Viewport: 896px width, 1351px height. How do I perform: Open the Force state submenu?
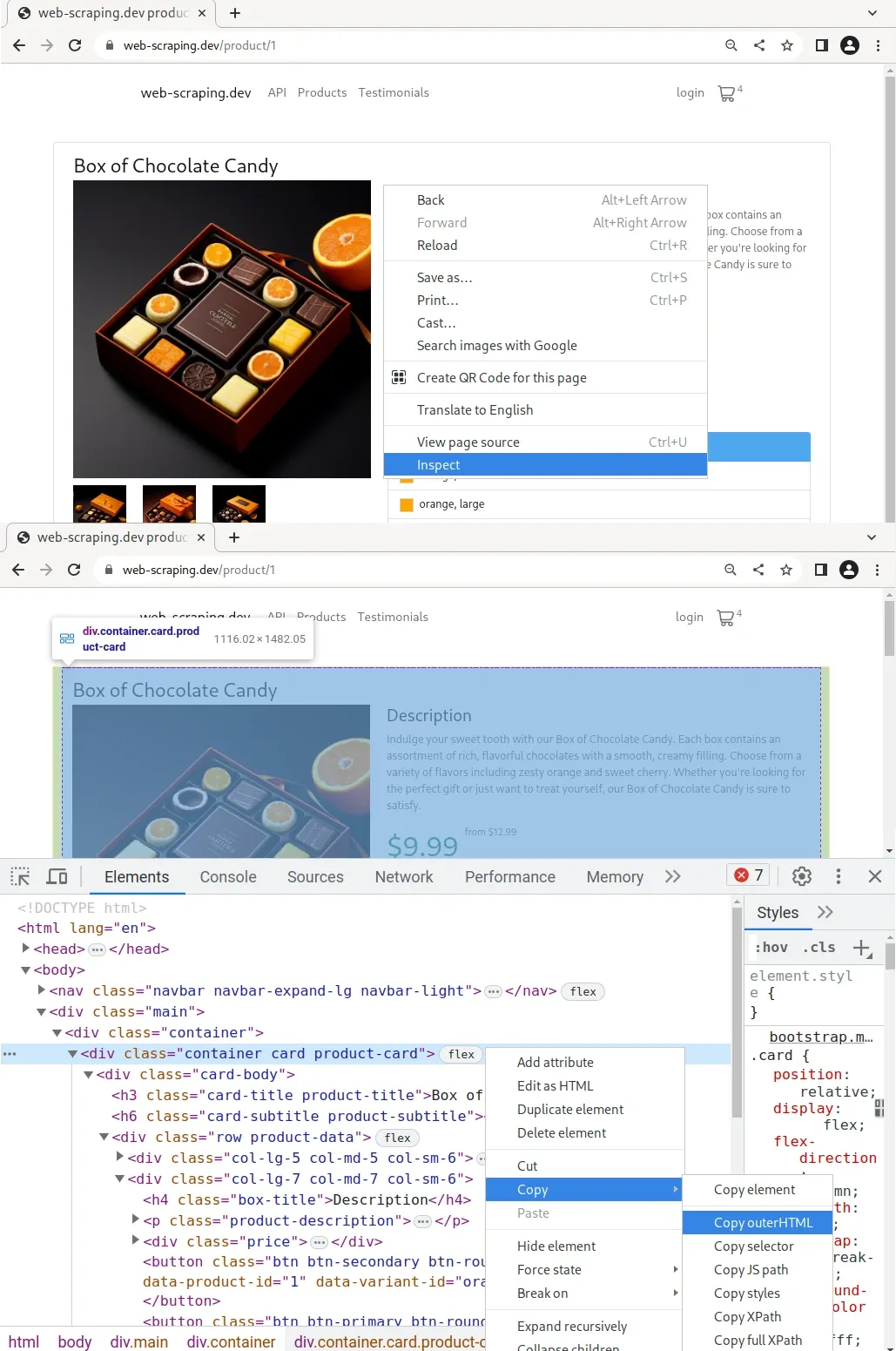[x=549, y=1270]
